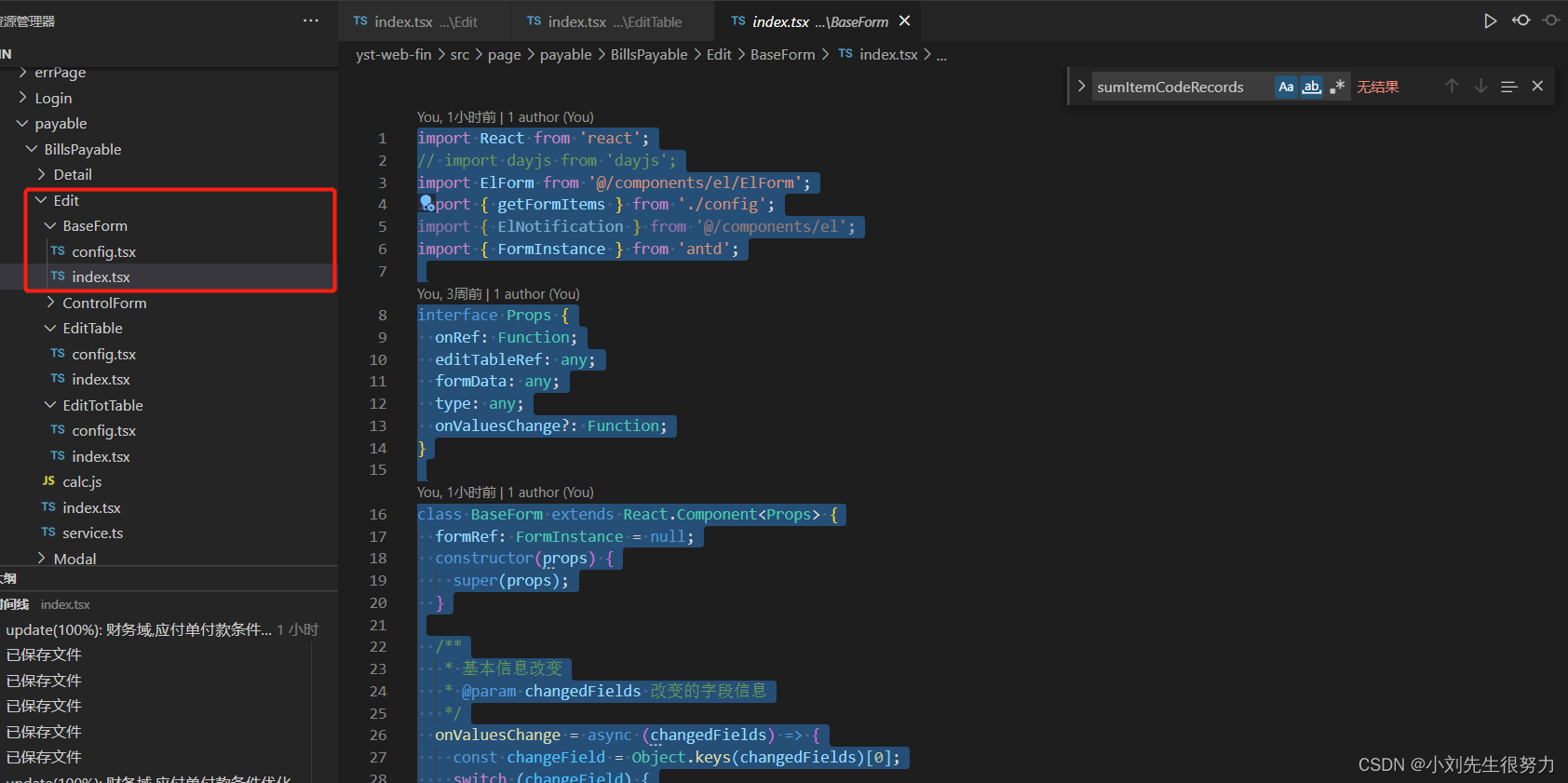Switch to index.tsx Edit tab
This screenshot has width=1568, height=783.
[426, 21]
